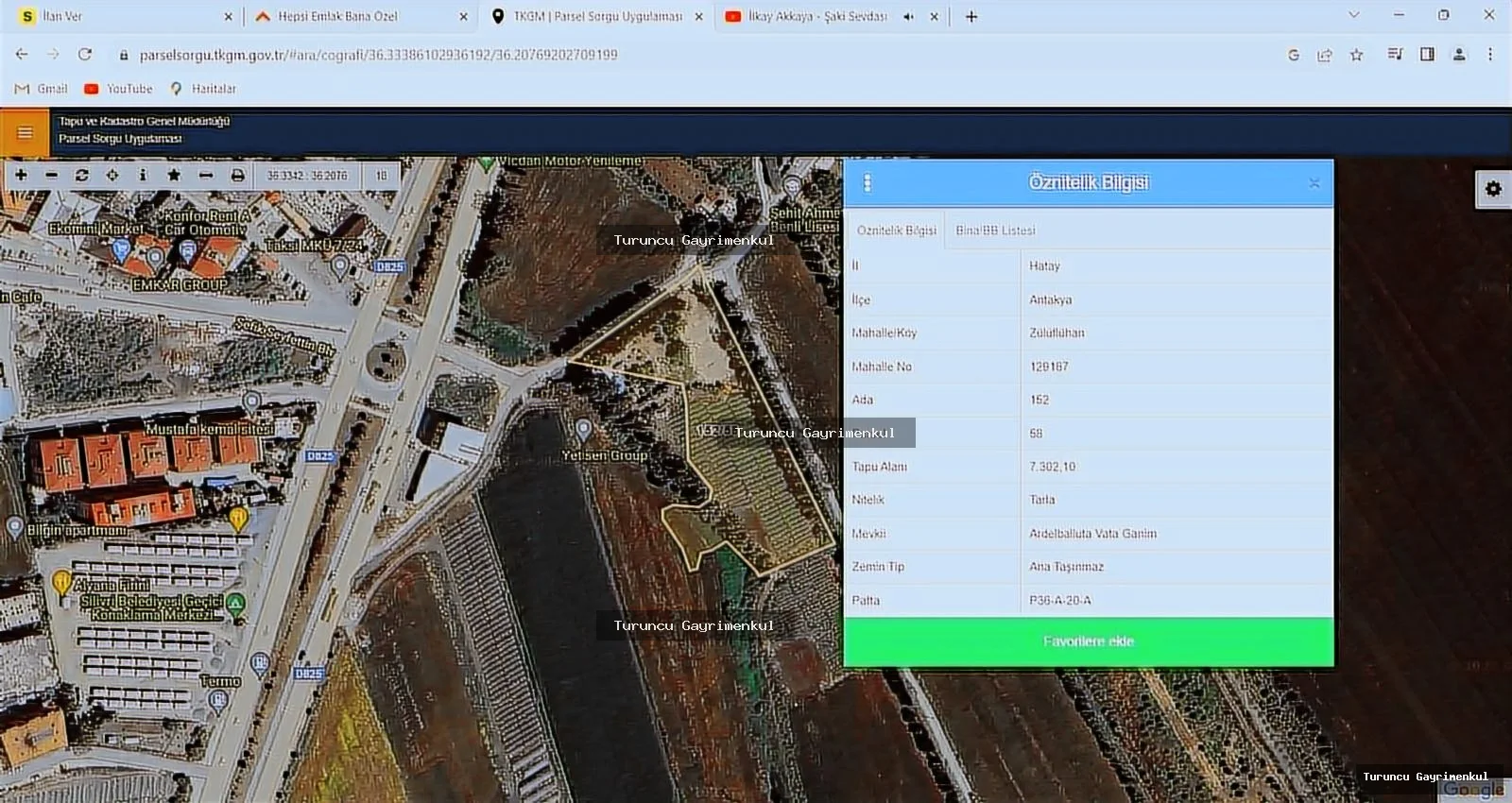Zoom in with the map plus tool
This screenshot has width=1512, height=803.
pyautogui.click(x=21, y=175)
